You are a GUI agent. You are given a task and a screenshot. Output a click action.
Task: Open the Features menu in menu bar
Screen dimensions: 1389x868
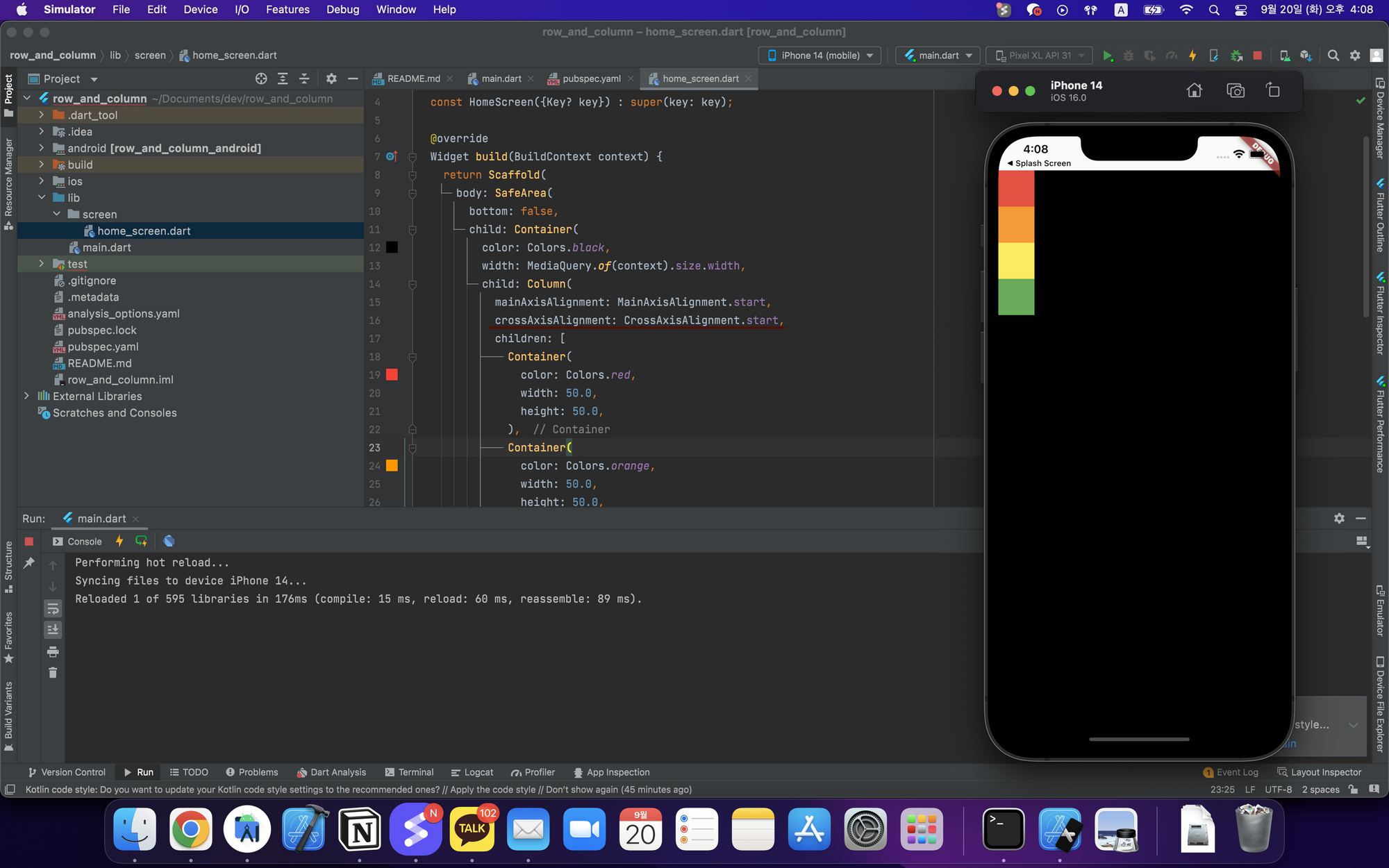(288, 10)
